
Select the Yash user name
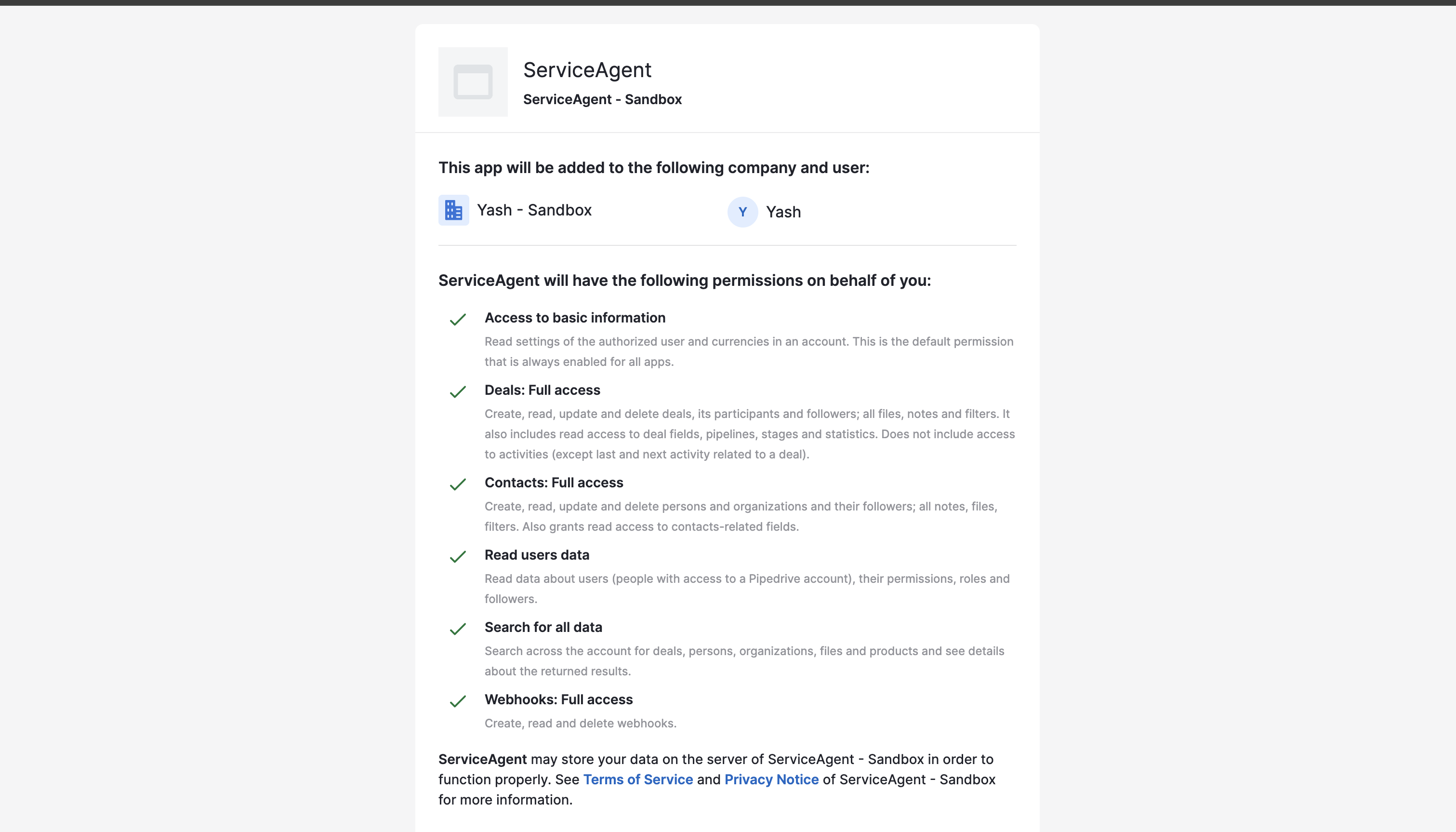[783, 212]
